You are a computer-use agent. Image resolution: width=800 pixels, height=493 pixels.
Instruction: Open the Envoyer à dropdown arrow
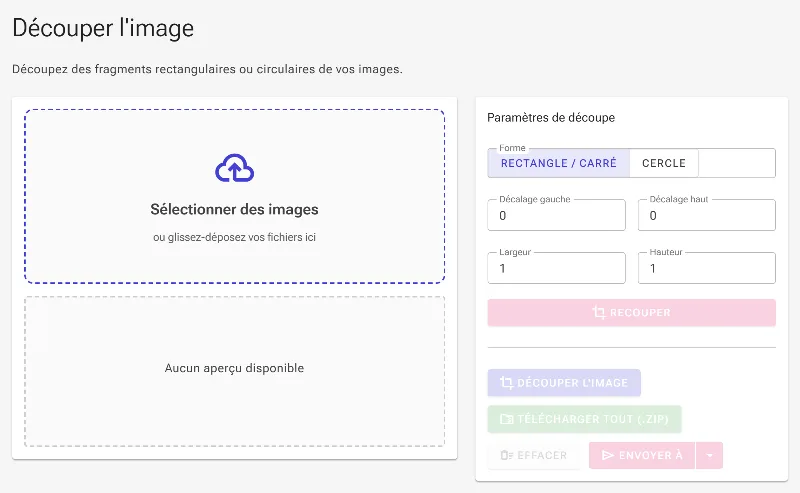[x=710, y=455]
